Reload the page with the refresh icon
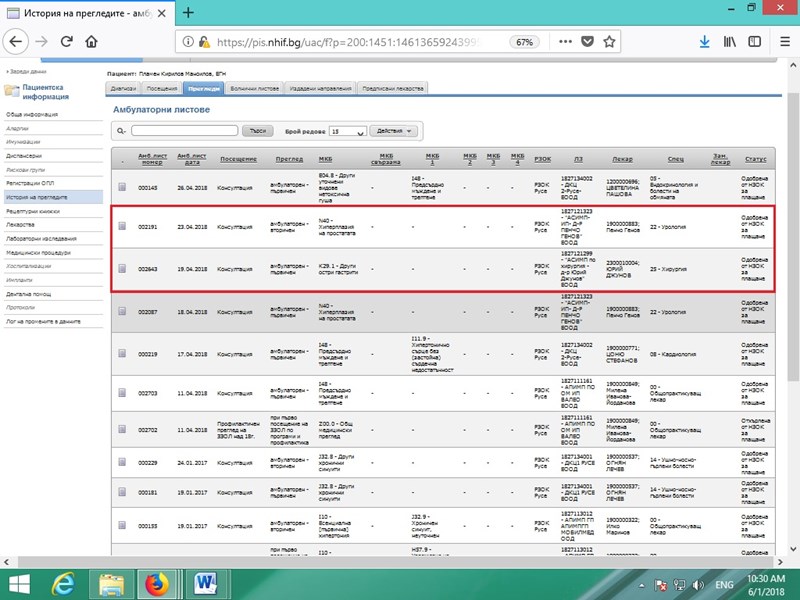 point(66,42)
